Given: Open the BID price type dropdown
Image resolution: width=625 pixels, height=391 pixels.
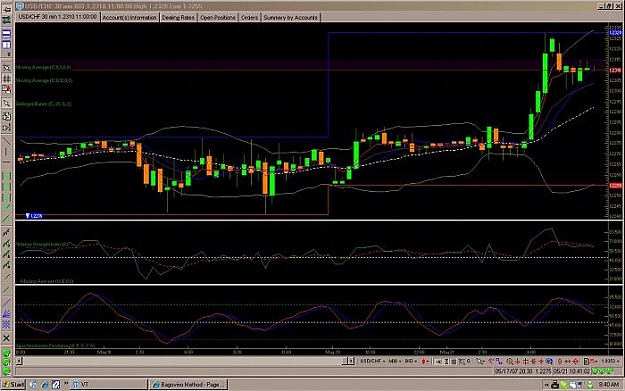Looking at the screenshot, I should 411,361.
